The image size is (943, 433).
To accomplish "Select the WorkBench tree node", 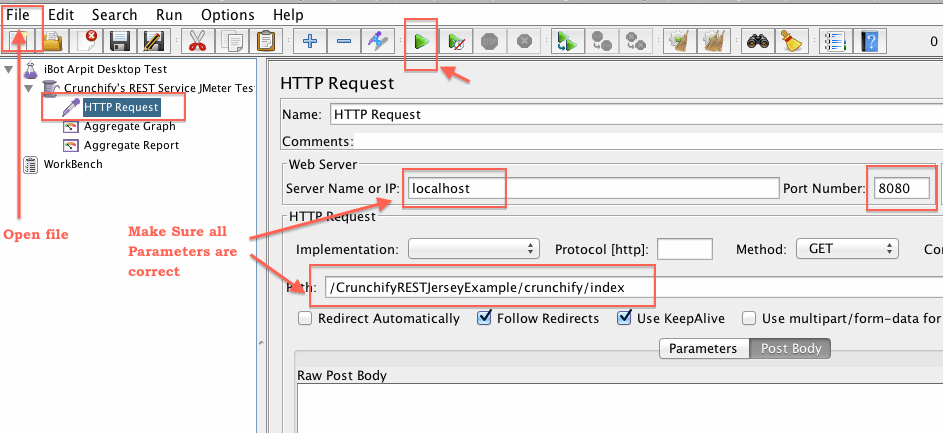I will 72,164.
